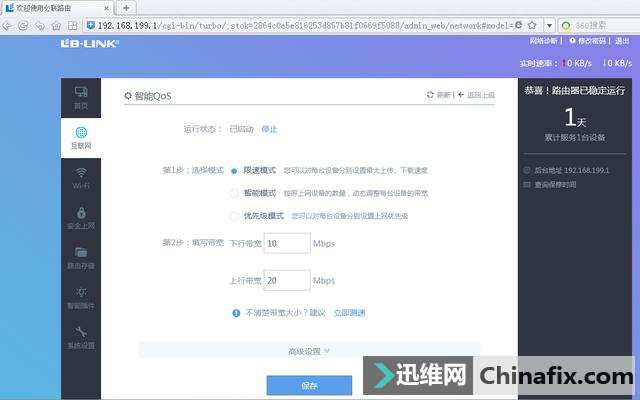This screenshot has width=640, height=400.
Task: Open the Wi-Fi settings icon
Action: [80, 176]
